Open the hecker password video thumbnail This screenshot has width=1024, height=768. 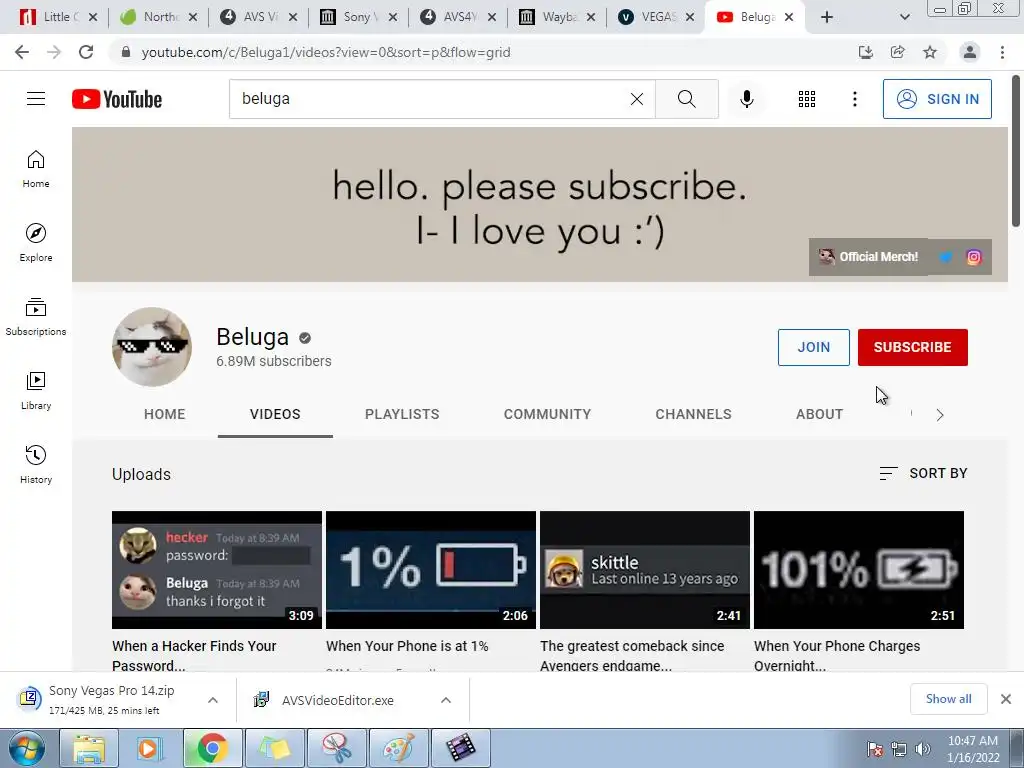click(x=217, y=570)
